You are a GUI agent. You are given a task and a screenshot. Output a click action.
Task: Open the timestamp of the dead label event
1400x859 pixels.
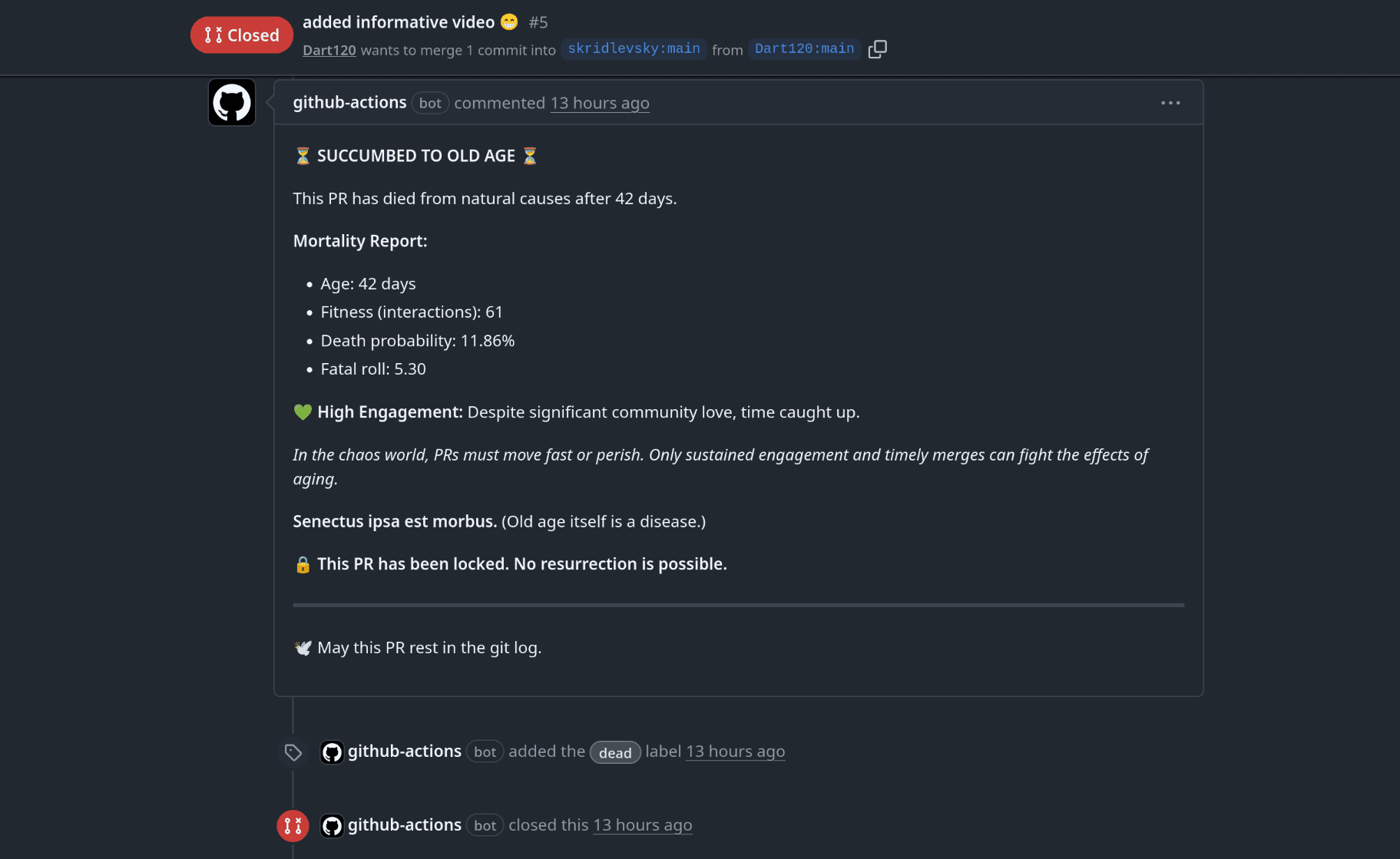coord(735,751)
